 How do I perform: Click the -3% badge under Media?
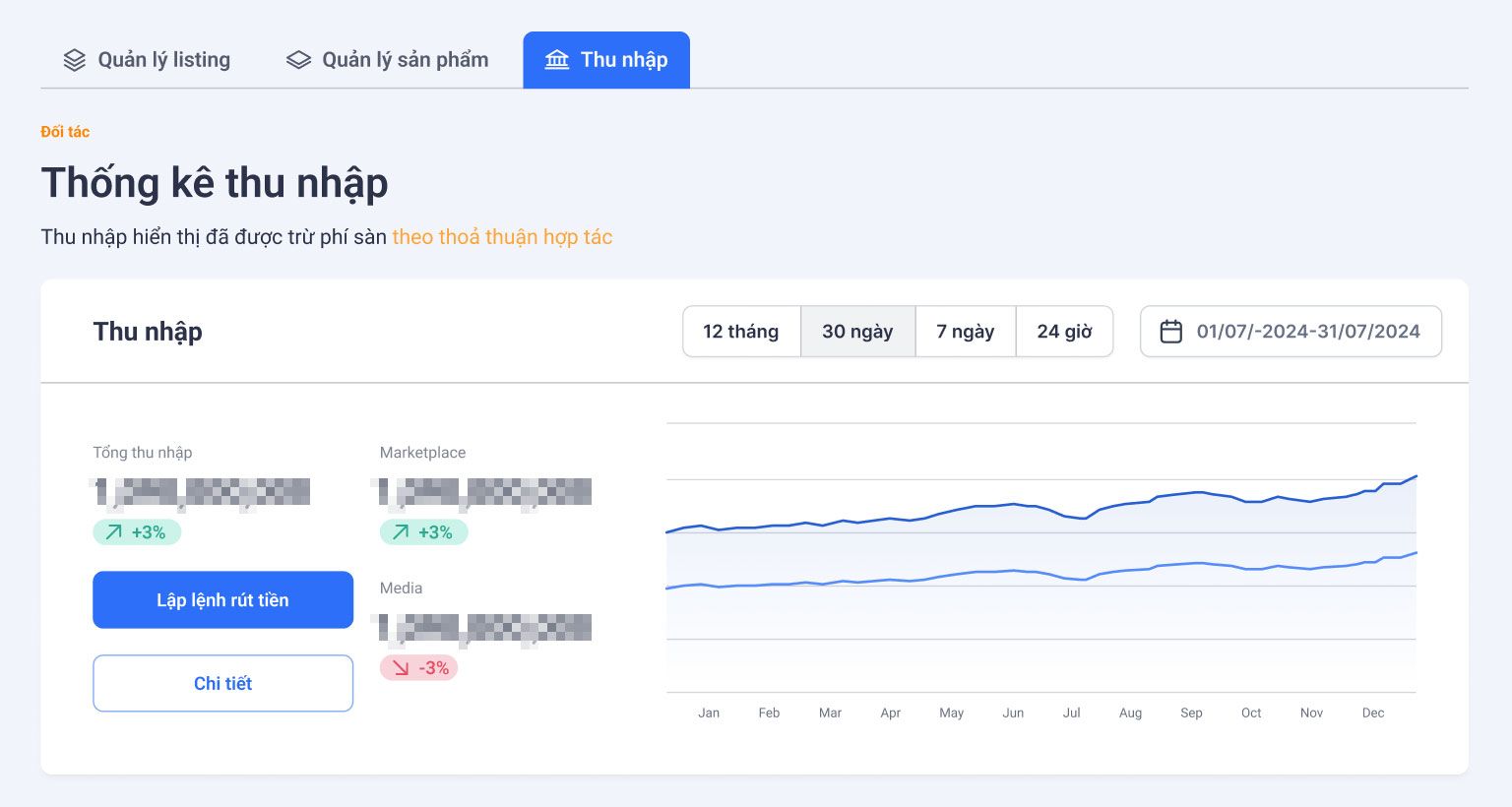tap(418, 668)
